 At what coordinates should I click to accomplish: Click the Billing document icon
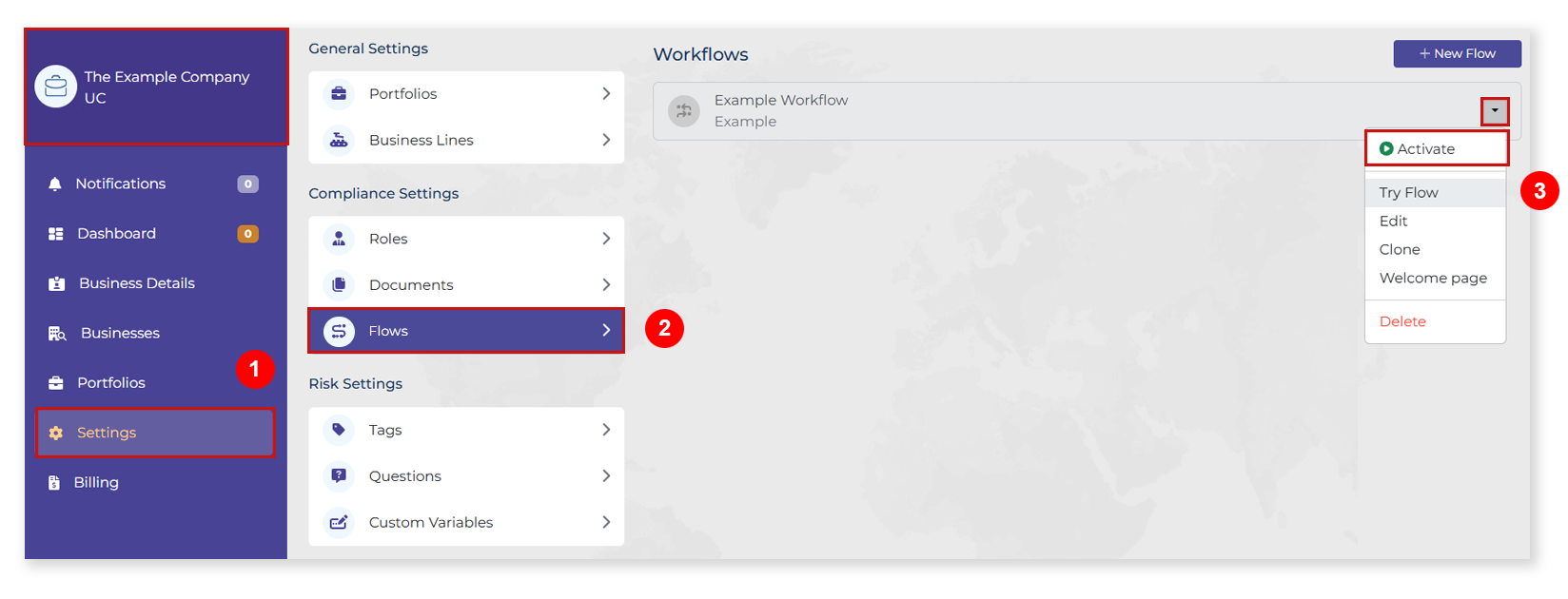(54, 483)
